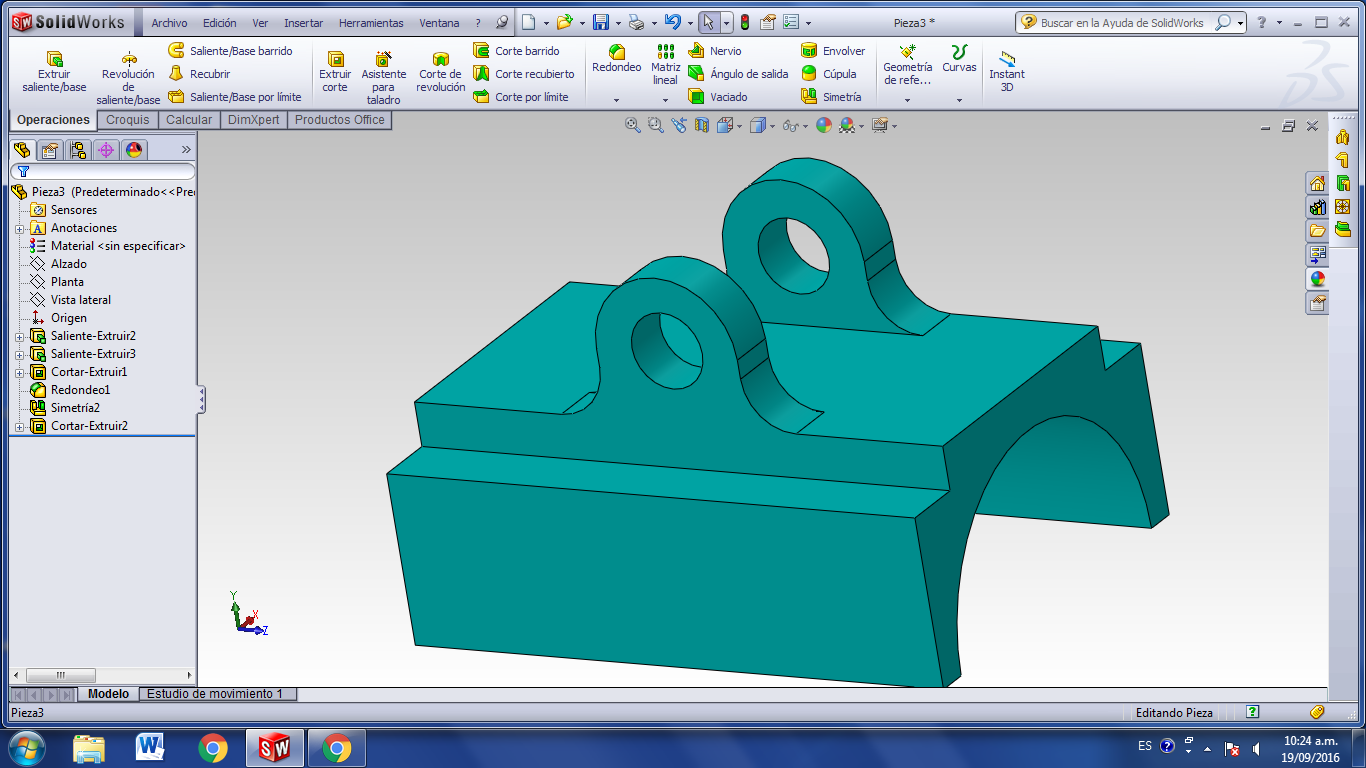Expand the Saliente-Extruir2 feature
The image size is (1366, 768).
click(x=20, y=336)
